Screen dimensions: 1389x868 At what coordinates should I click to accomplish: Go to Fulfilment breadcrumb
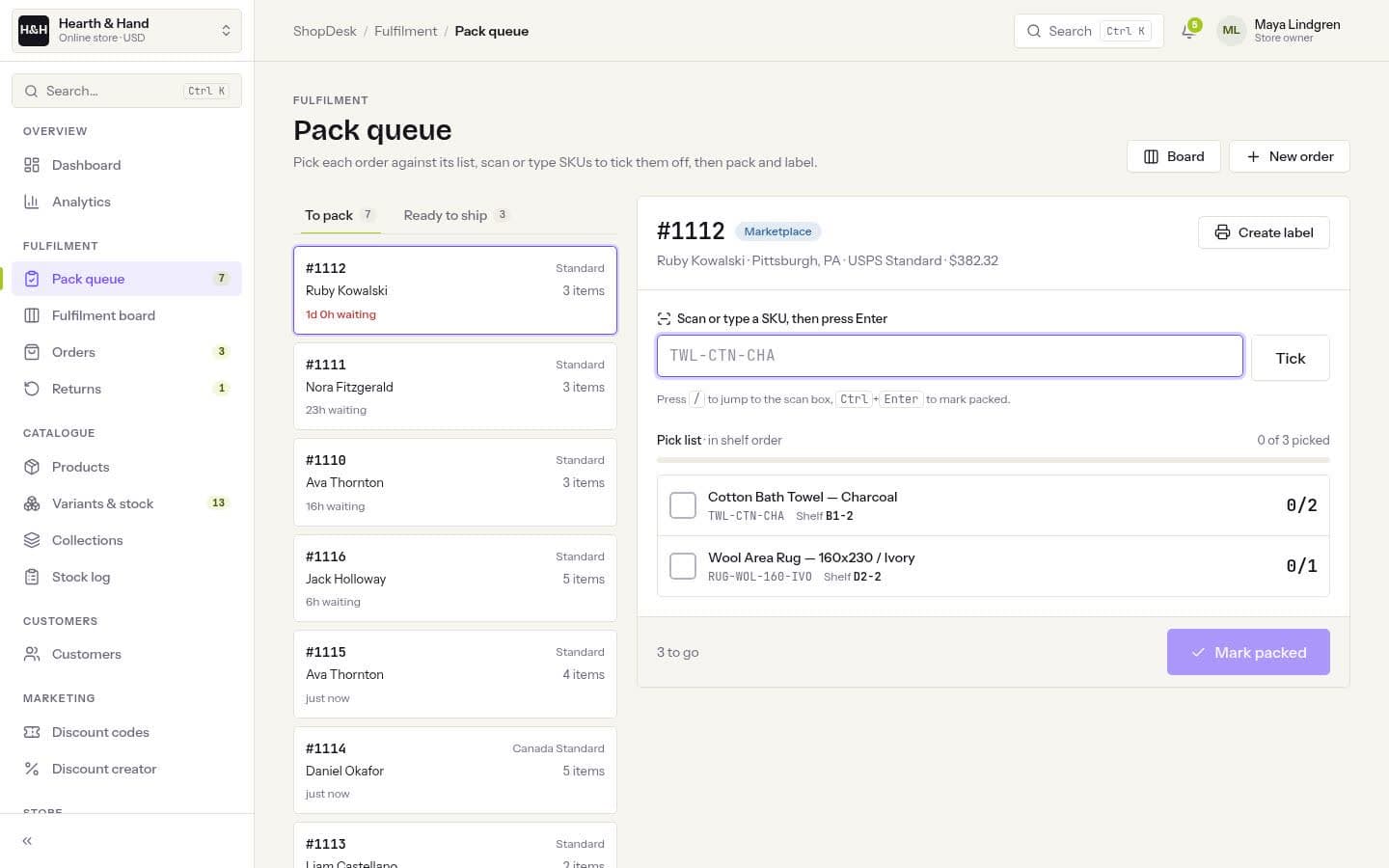pos(405,31)
